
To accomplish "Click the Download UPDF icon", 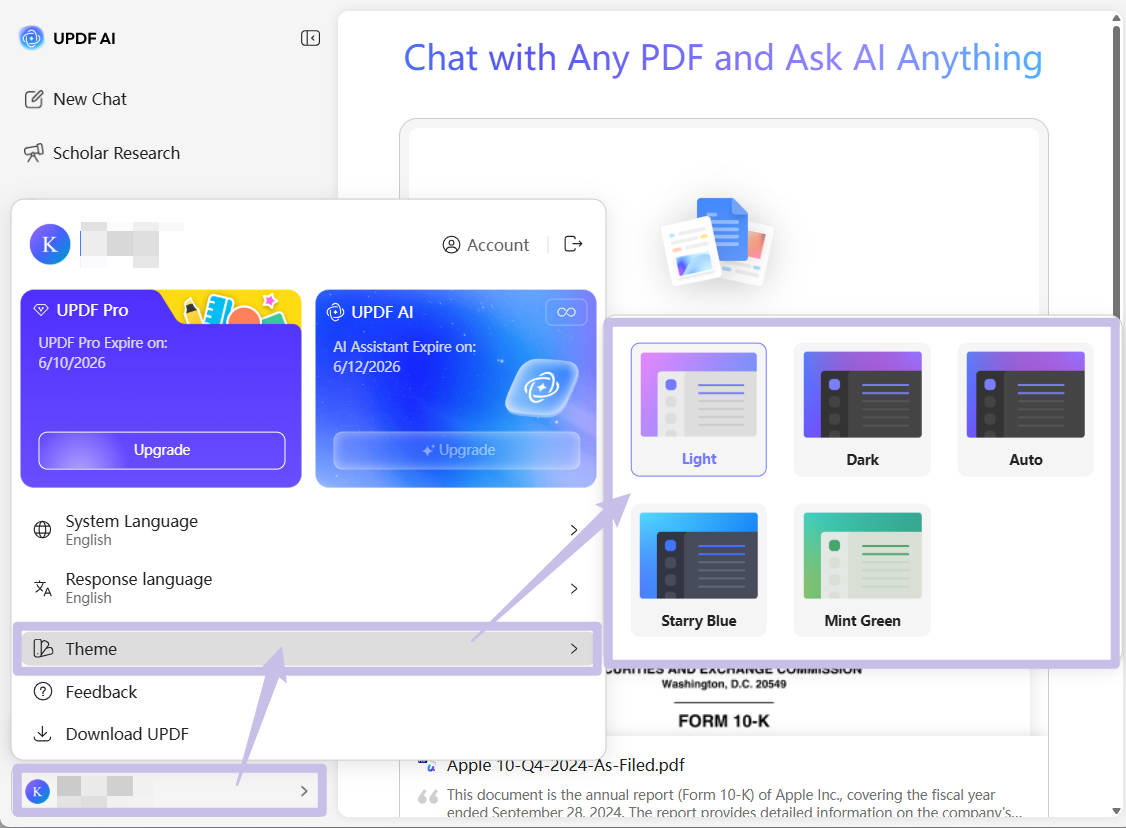I will point(42,733).
